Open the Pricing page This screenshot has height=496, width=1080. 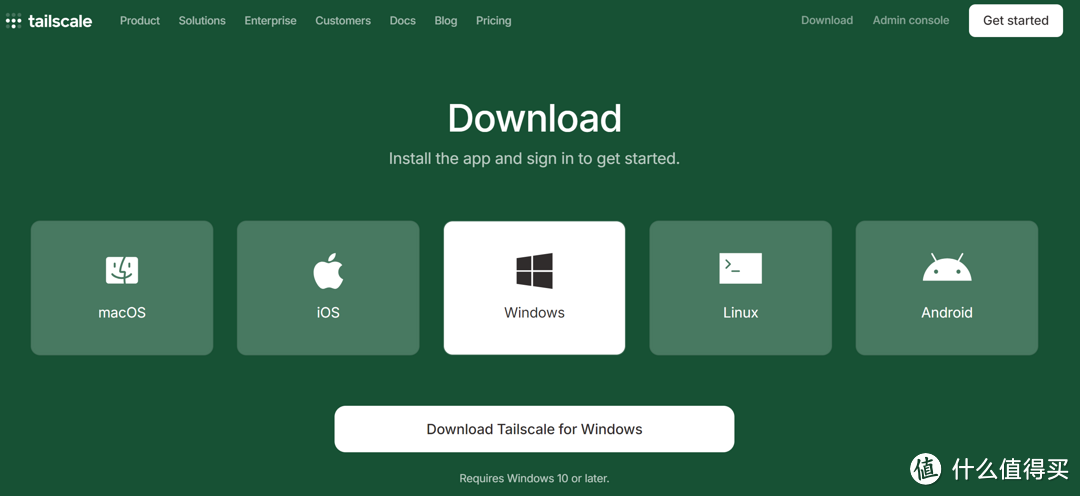(494, 21)
